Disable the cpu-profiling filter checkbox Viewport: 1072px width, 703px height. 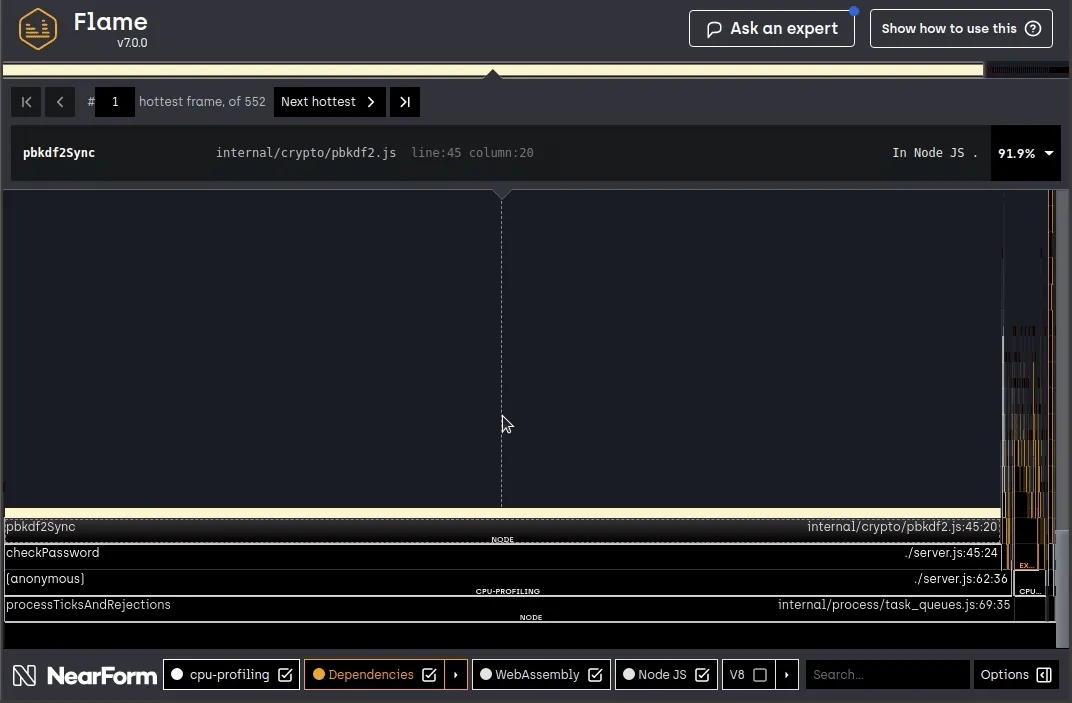287,674
